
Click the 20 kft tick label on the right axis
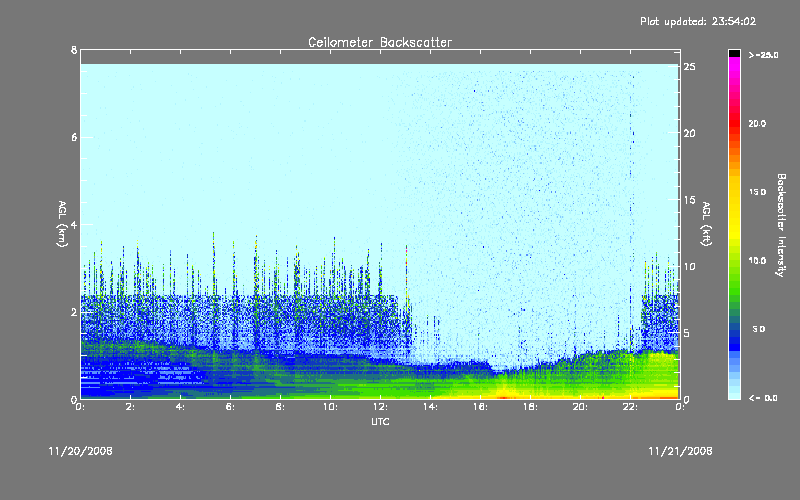click(689, 133)
